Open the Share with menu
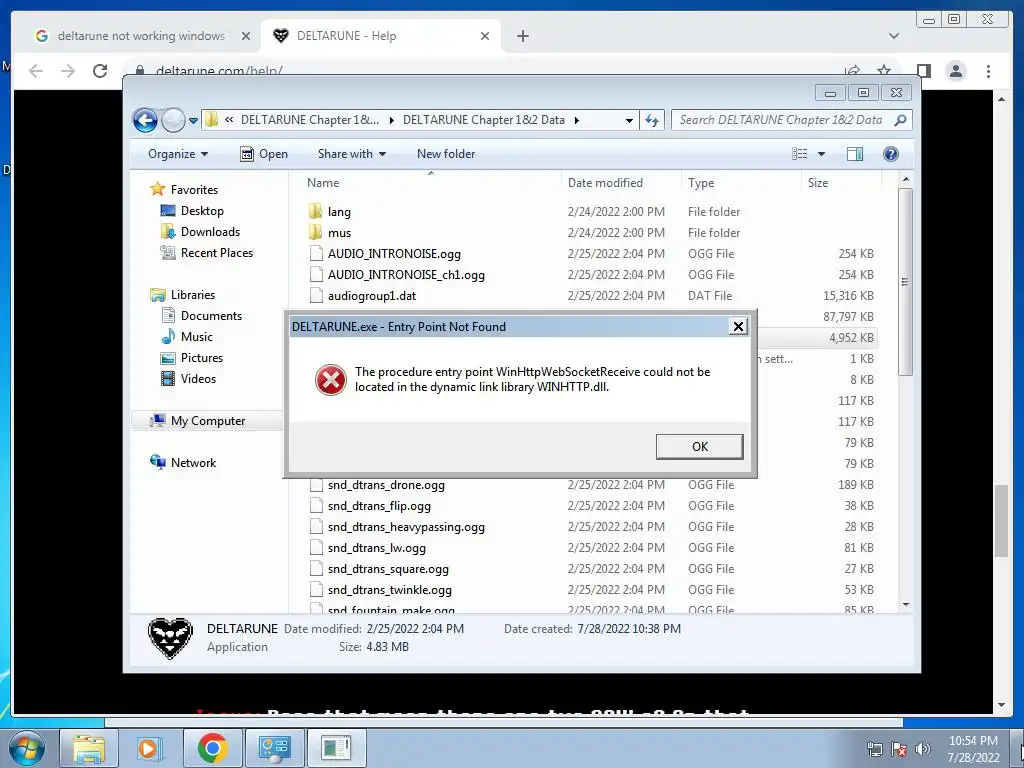 pos(351,154)
